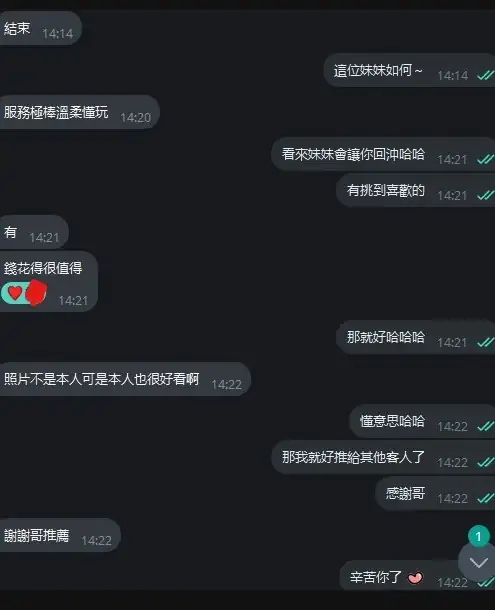495x610 pixels.
Task: Select the 辛苦你了 message bubble
Action: tap(417, 577)
